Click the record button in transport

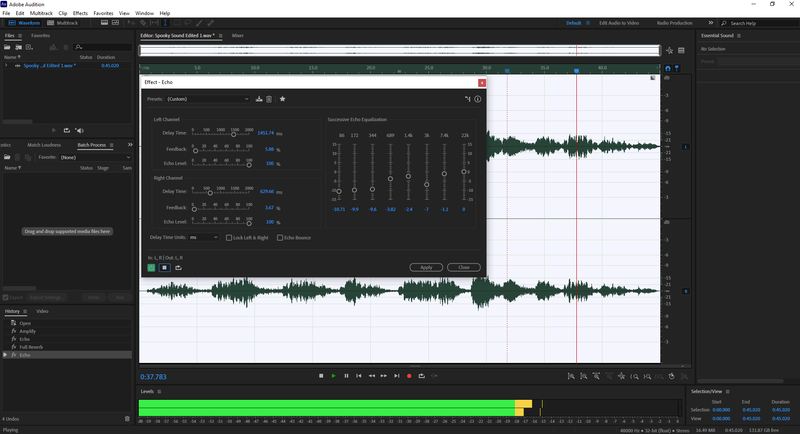tap(409, 375)
